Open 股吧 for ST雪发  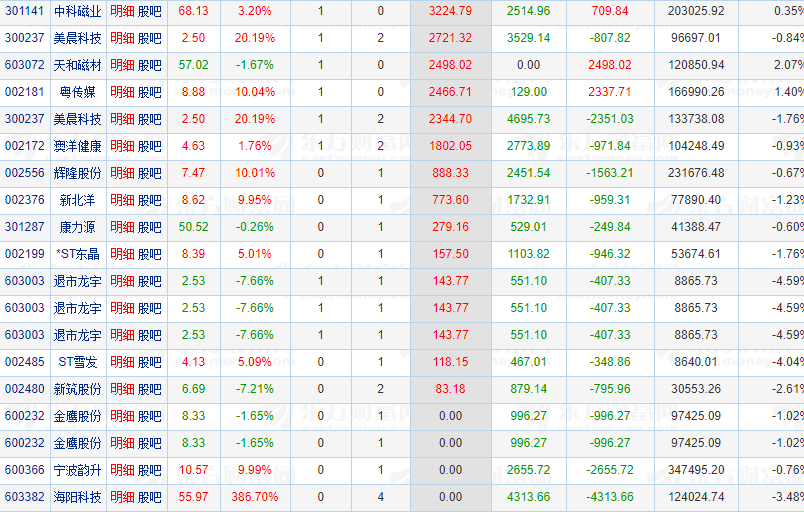[x=150, y=362]
